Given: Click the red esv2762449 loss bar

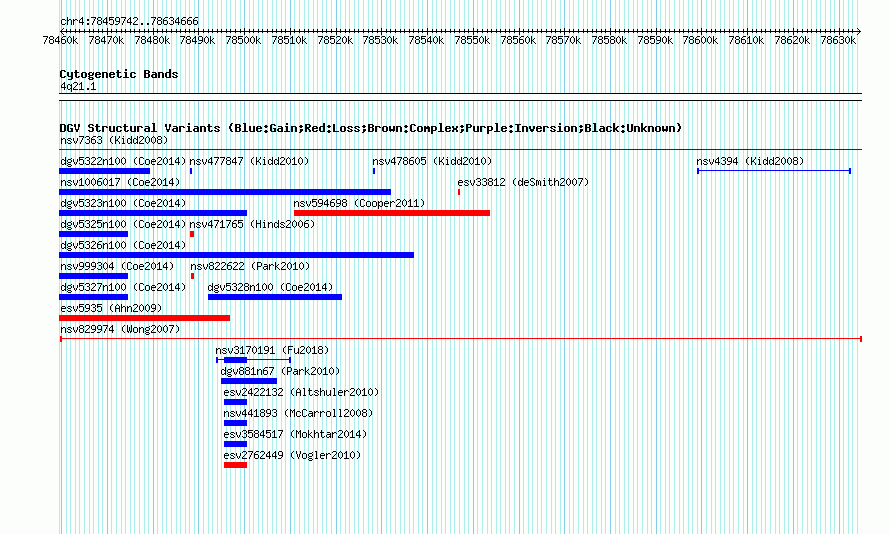Looking at the screenshot, I should point(236,465).
